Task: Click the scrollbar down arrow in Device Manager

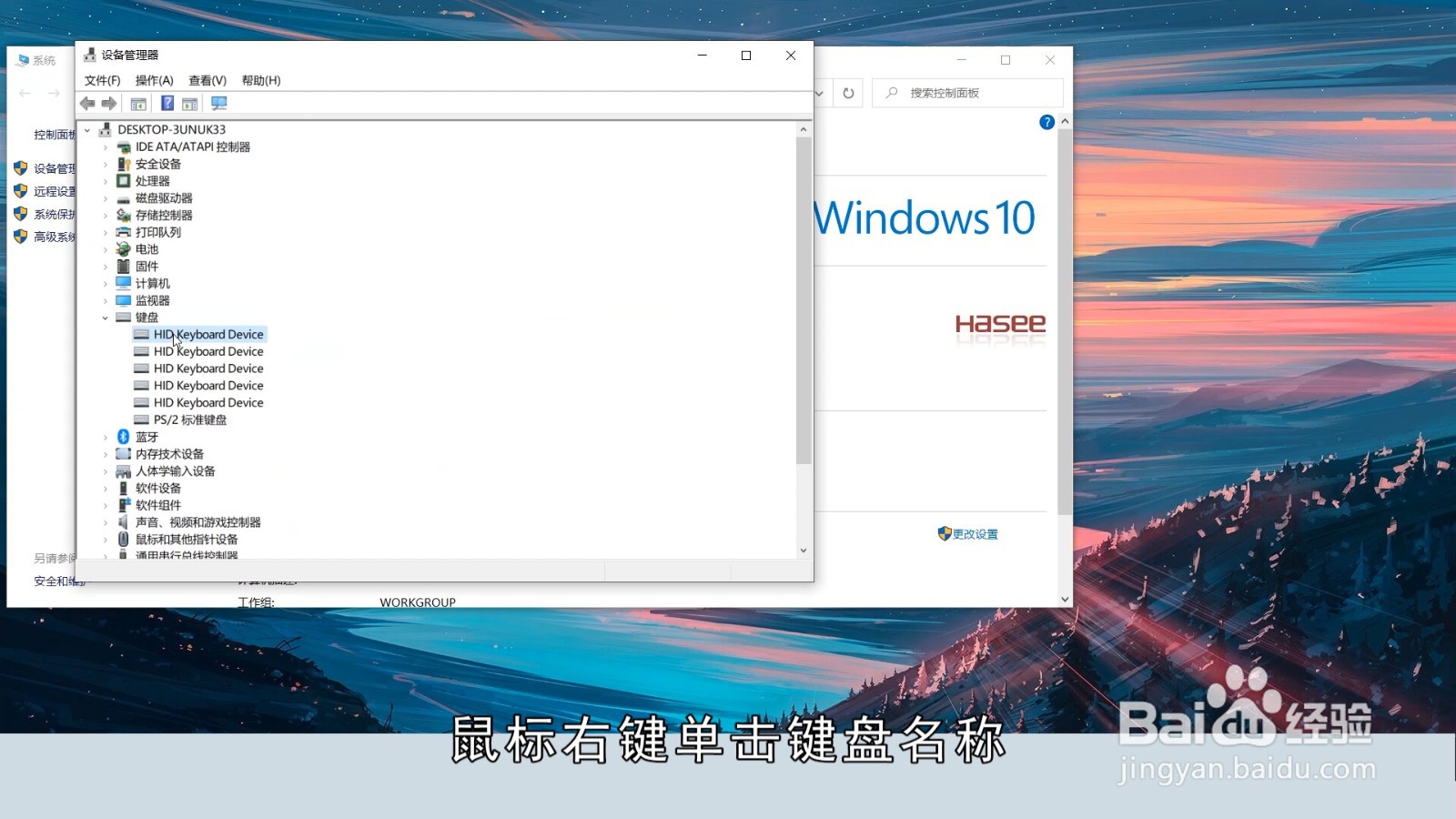Action: [803, 550]
